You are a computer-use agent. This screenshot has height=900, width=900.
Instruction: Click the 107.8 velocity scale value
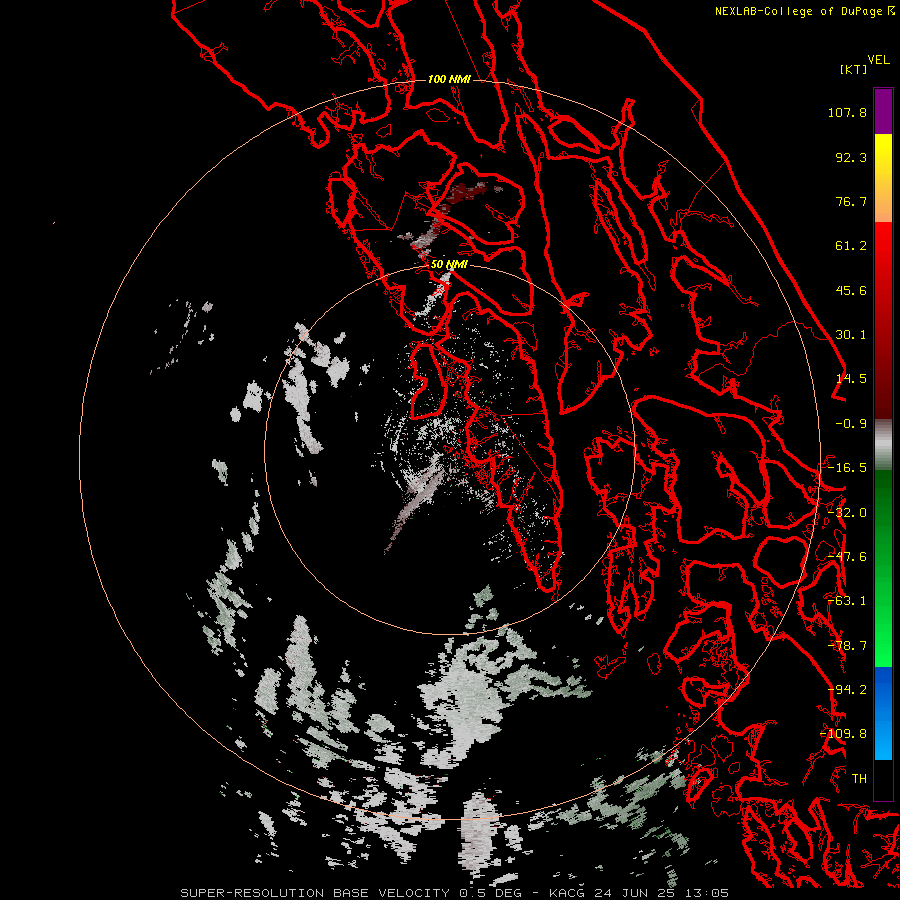tap(847, 112)
